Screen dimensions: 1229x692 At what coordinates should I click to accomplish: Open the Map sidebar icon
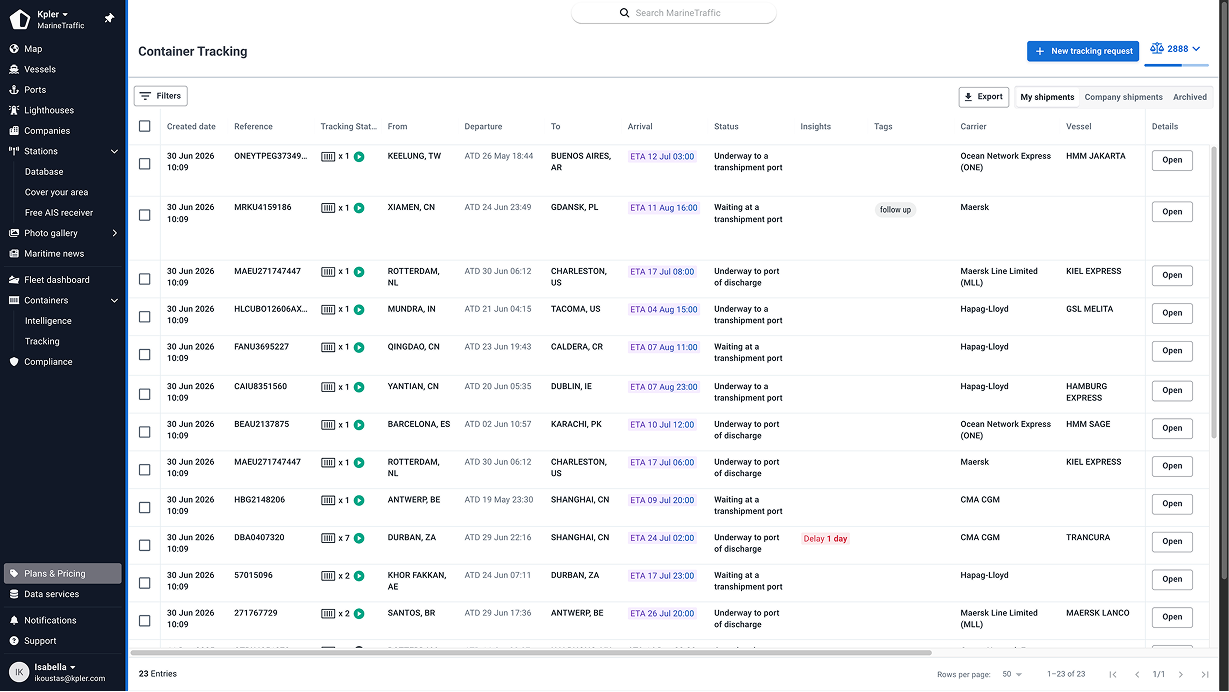pos(14,49)
